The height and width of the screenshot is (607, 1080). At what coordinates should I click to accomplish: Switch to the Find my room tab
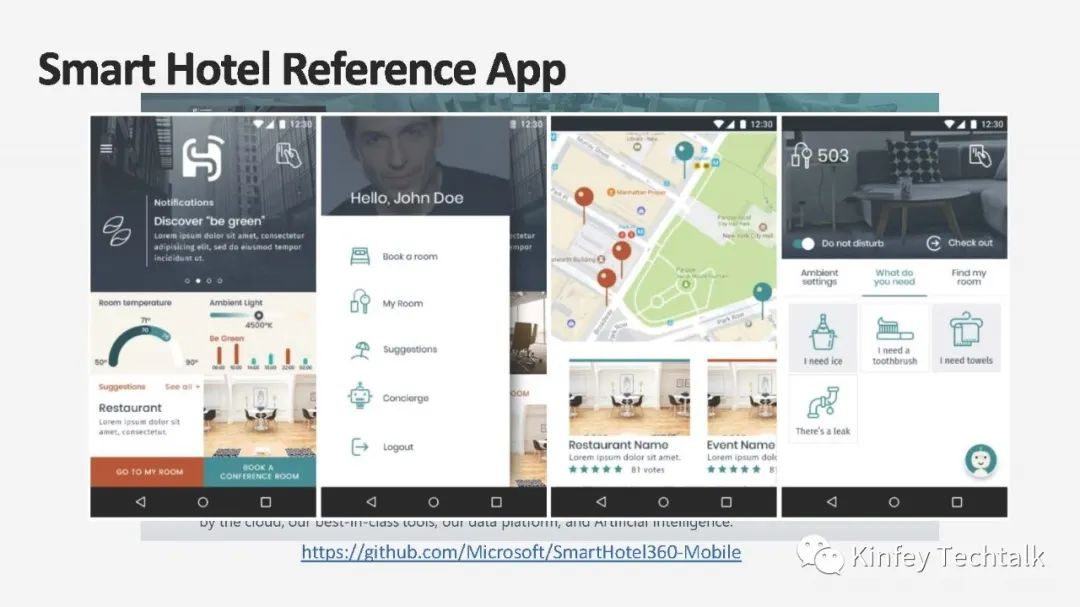tap(968, 277)
